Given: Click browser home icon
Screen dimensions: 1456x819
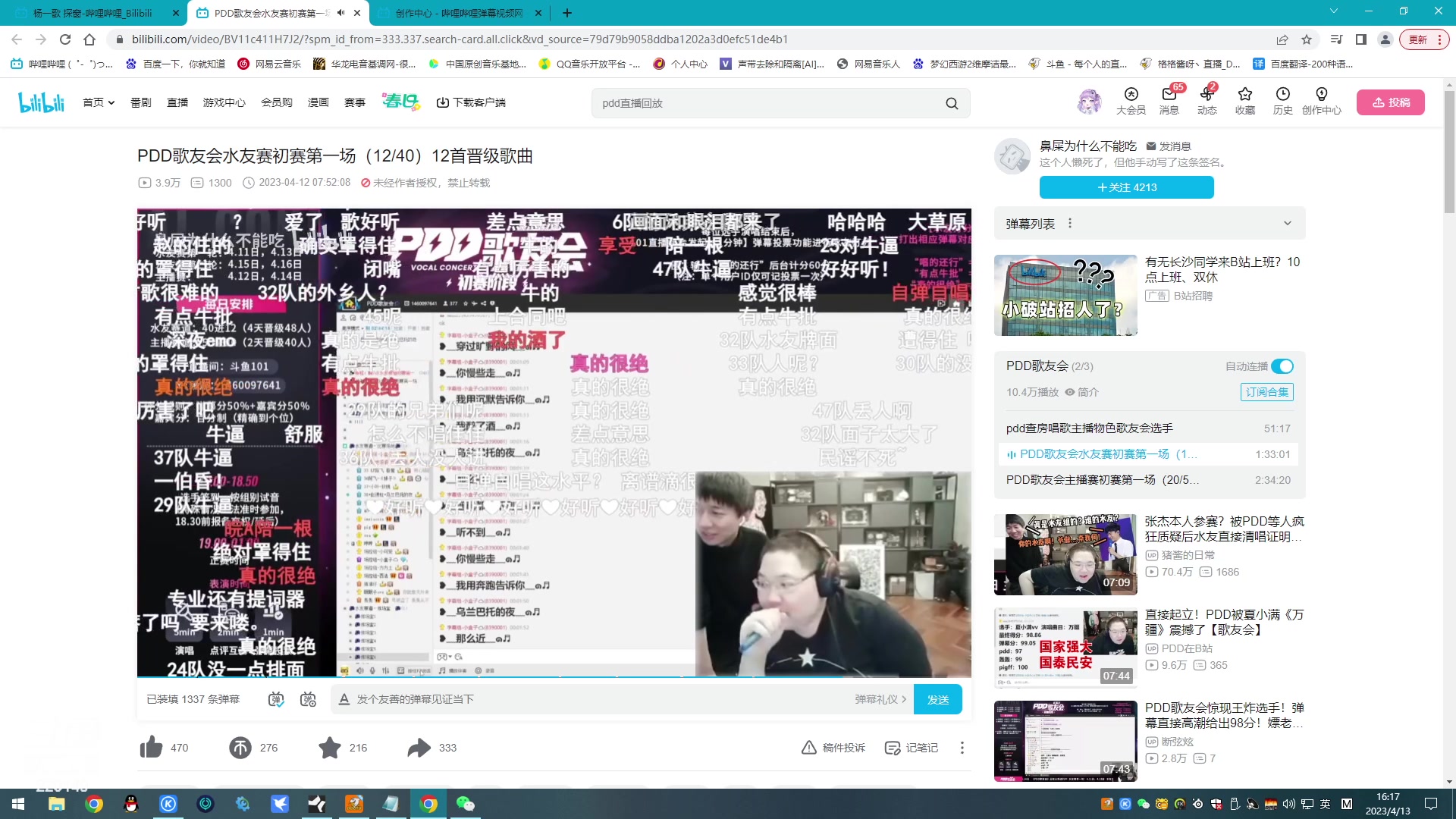Looking at the screenshot, I should click(89, 39).
